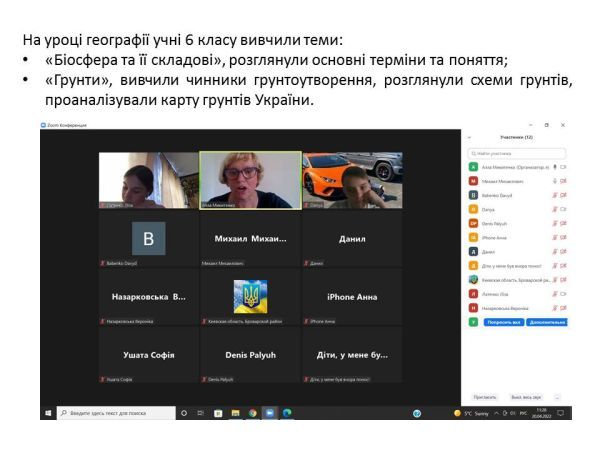Toggle the camera icon for Denis Palyuh
600x450 pixels.
[x=564, y=223]
